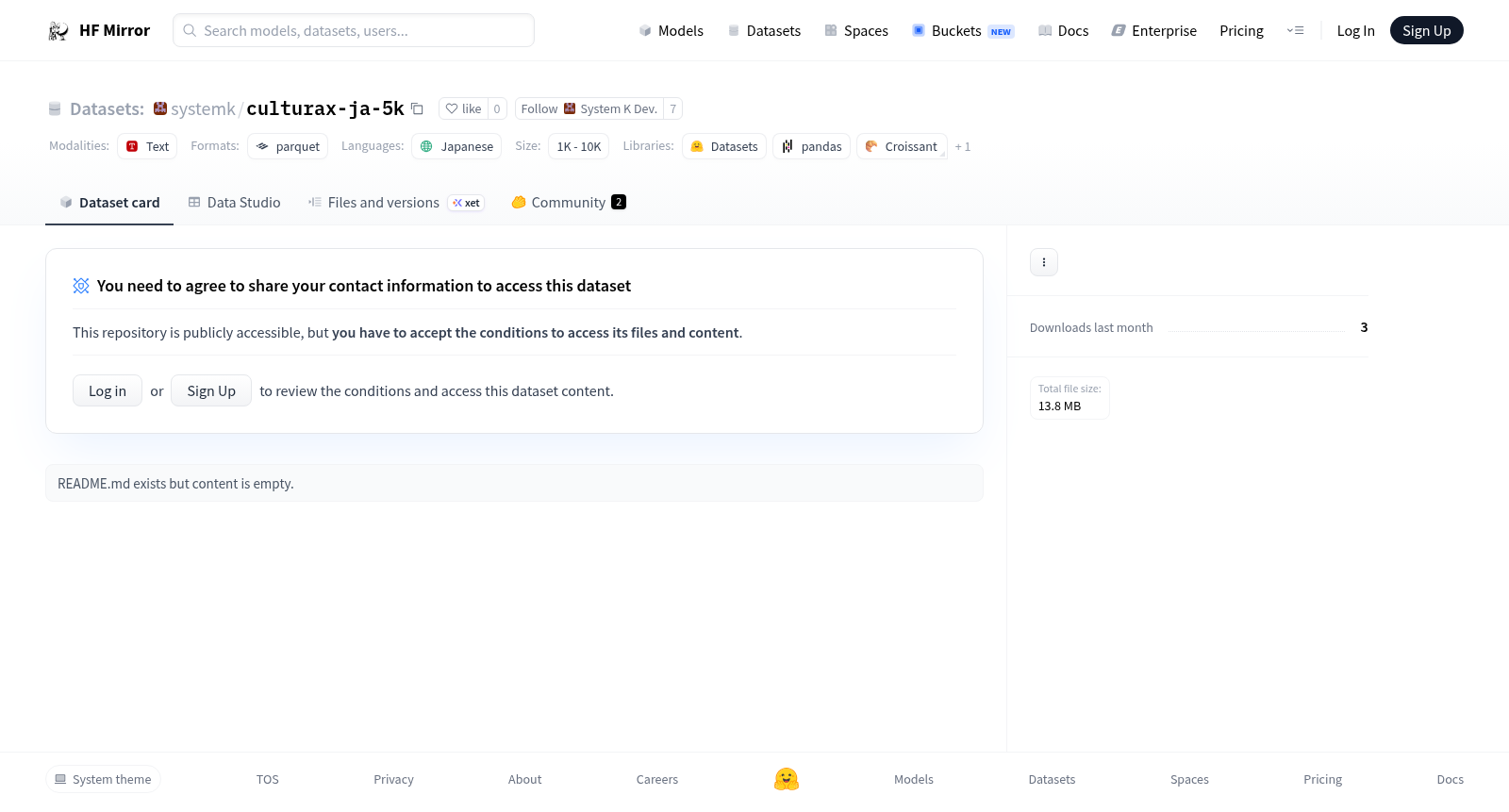The height and width of the screenshot is (812, 1509).
Task: Open the Pricing page from header
Action: [x=1241, y=30]
